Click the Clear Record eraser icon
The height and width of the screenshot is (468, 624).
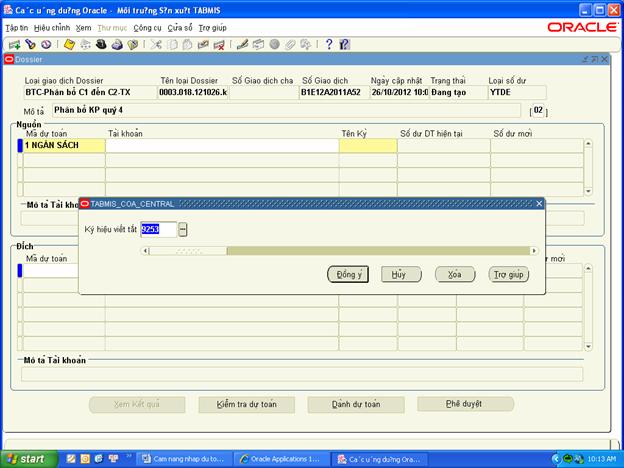coord(203,44)
